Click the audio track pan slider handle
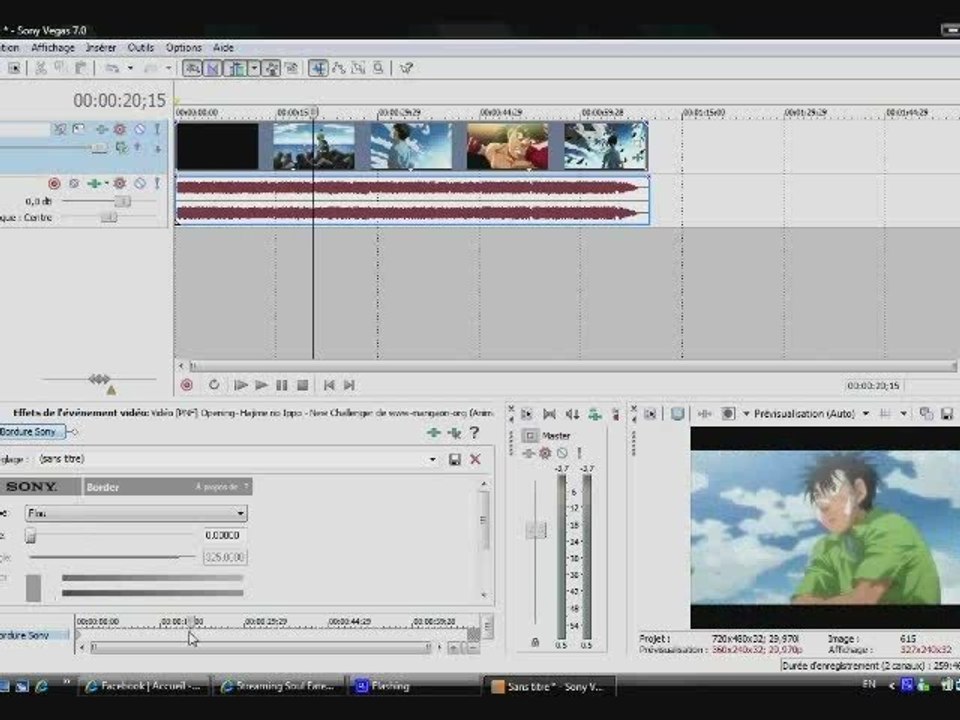The width and height of the screenshot is (960, 720). click(109, 217)
